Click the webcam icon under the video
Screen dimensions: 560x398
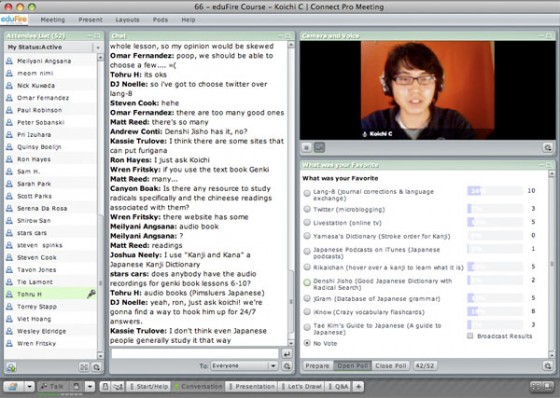coord(319,147)
